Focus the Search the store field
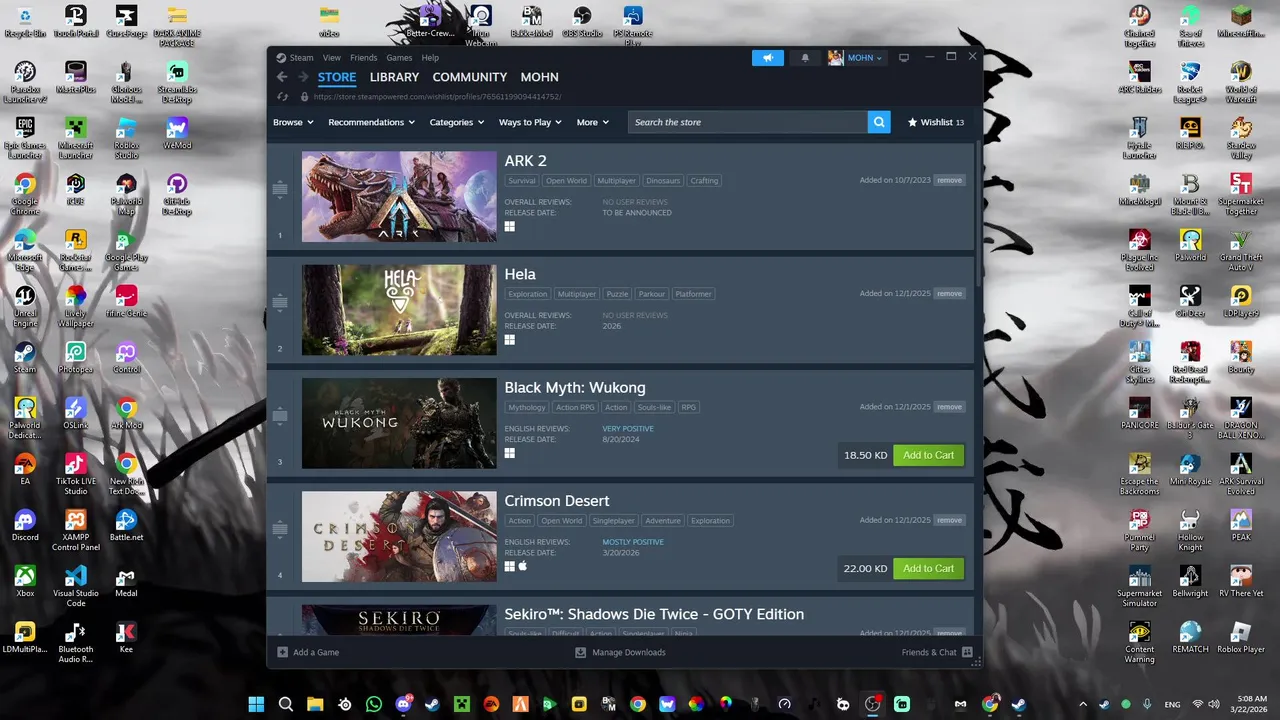The image size is (1280, 720). tap(748, 122)
